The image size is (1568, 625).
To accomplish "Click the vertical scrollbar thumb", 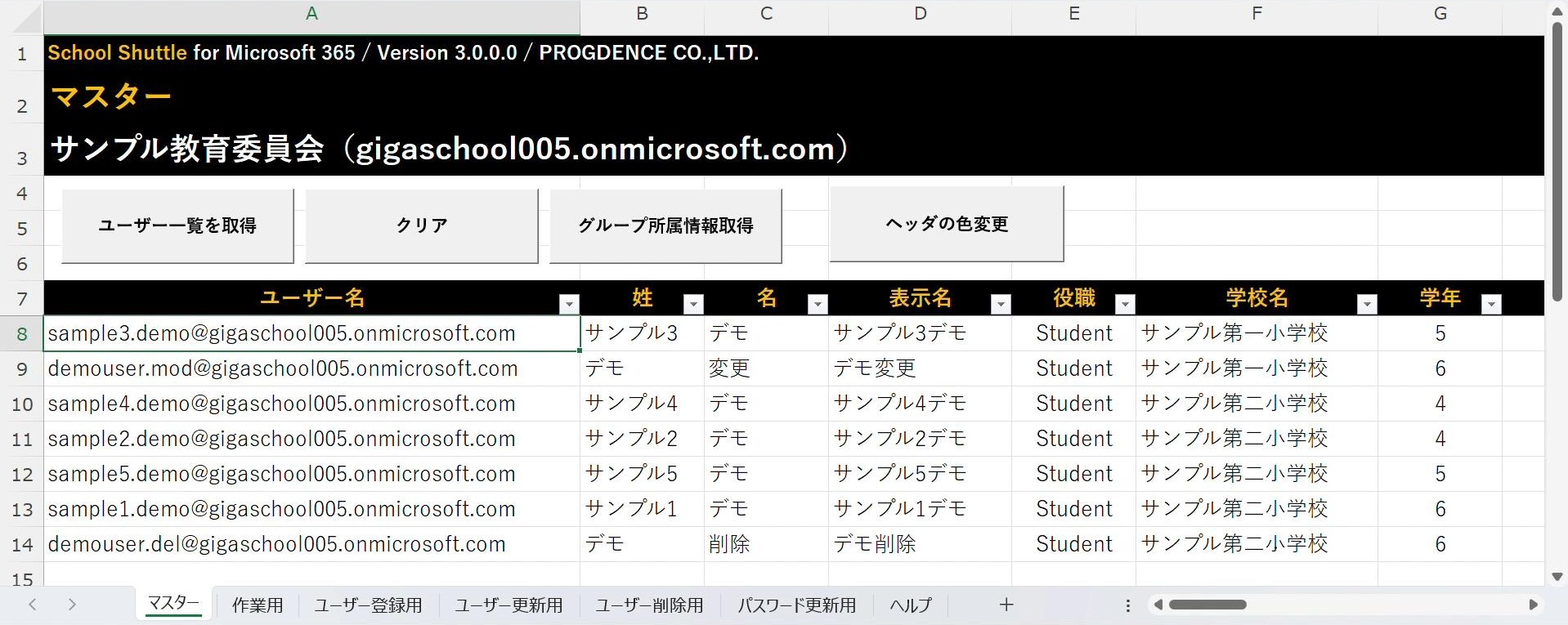I will tap(1557, 162).
